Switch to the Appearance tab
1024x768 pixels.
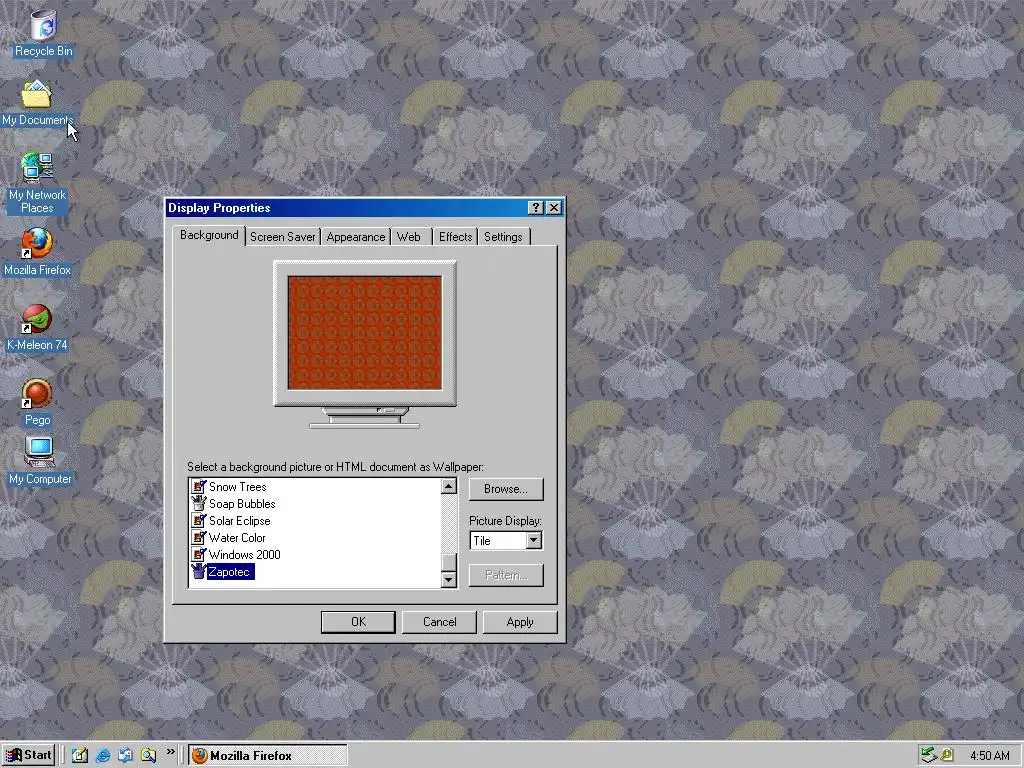point(356,236)
